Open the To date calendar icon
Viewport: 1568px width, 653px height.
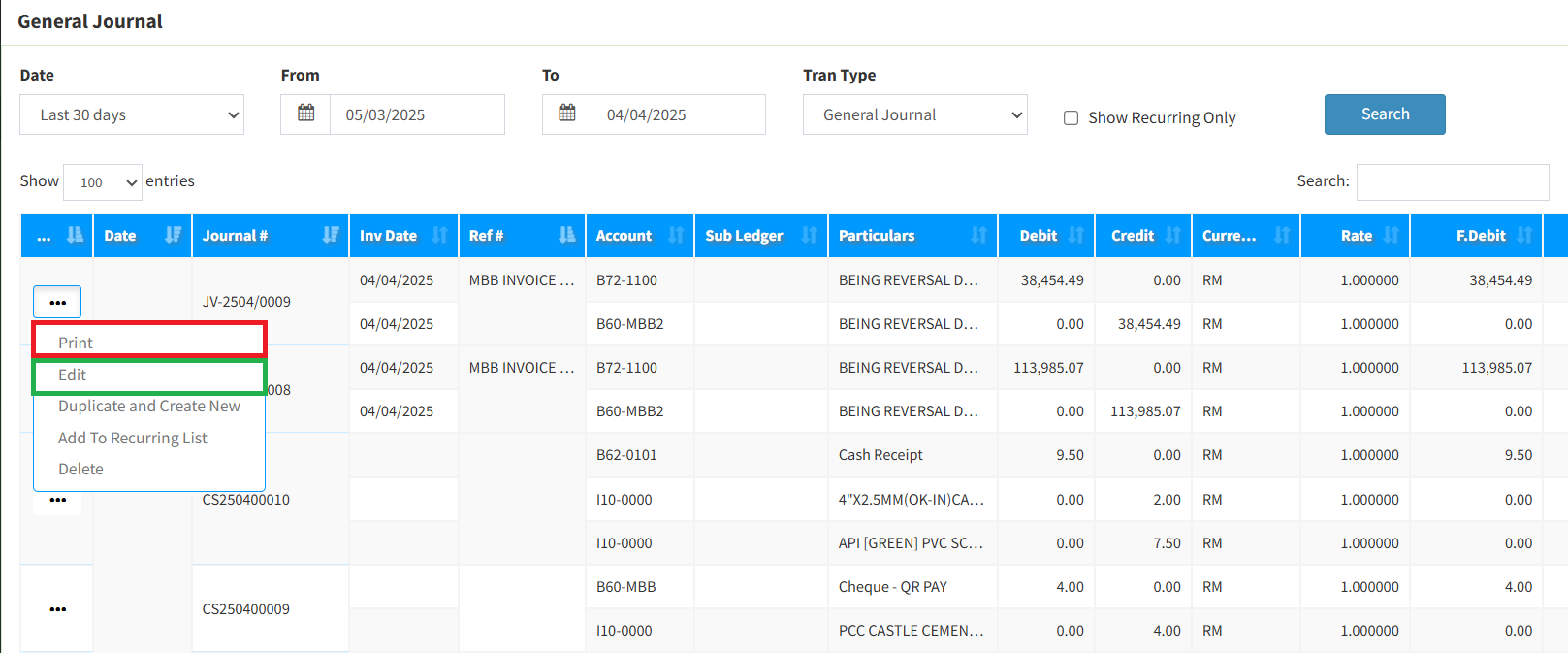(567, 114)
